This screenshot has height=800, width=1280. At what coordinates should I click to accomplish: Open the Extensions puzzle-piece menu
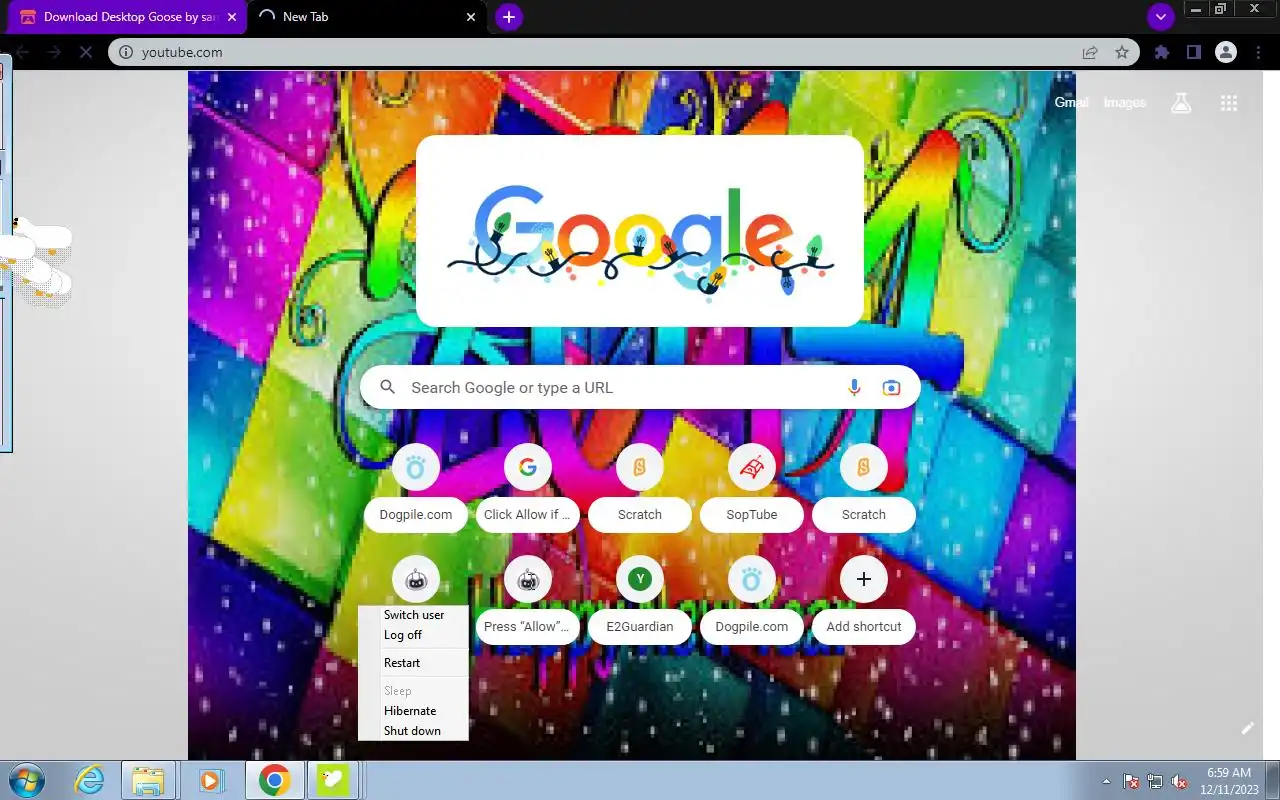pyautogui.click(x=1161, y=52)
